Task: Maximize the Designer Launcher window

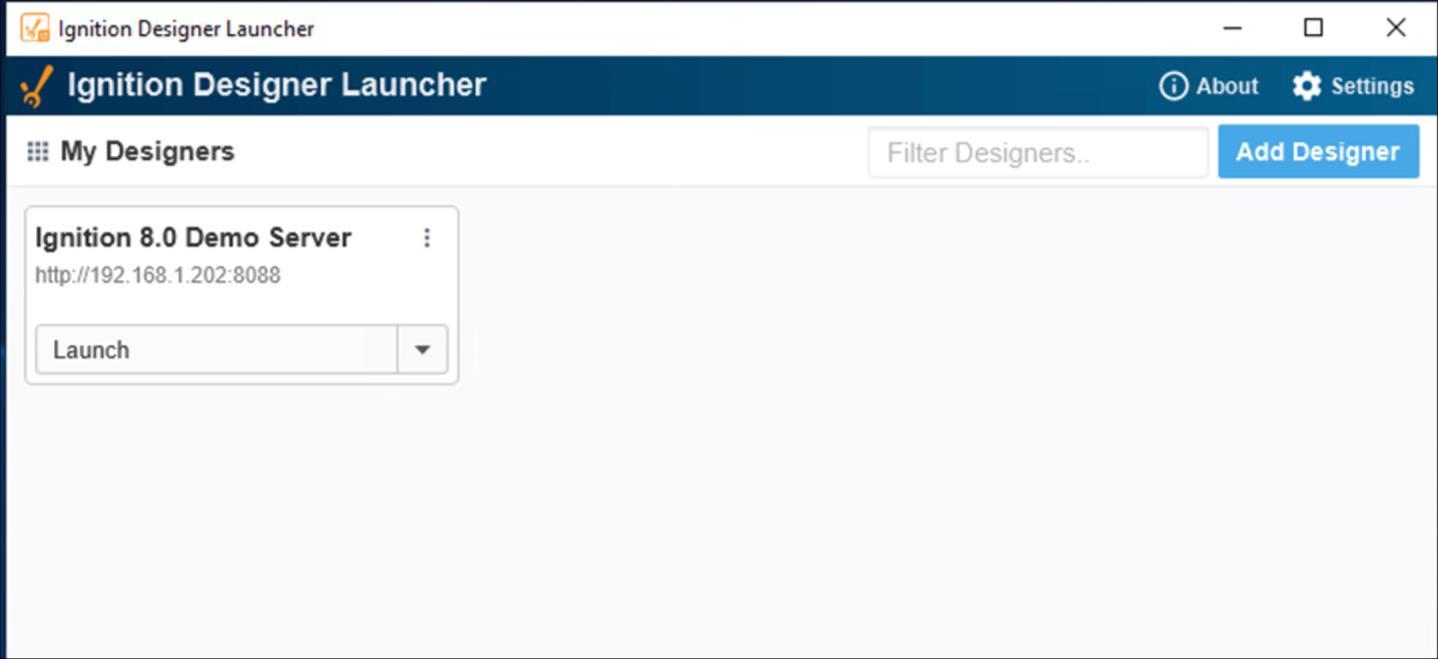Action: [x=1313, y=28]
